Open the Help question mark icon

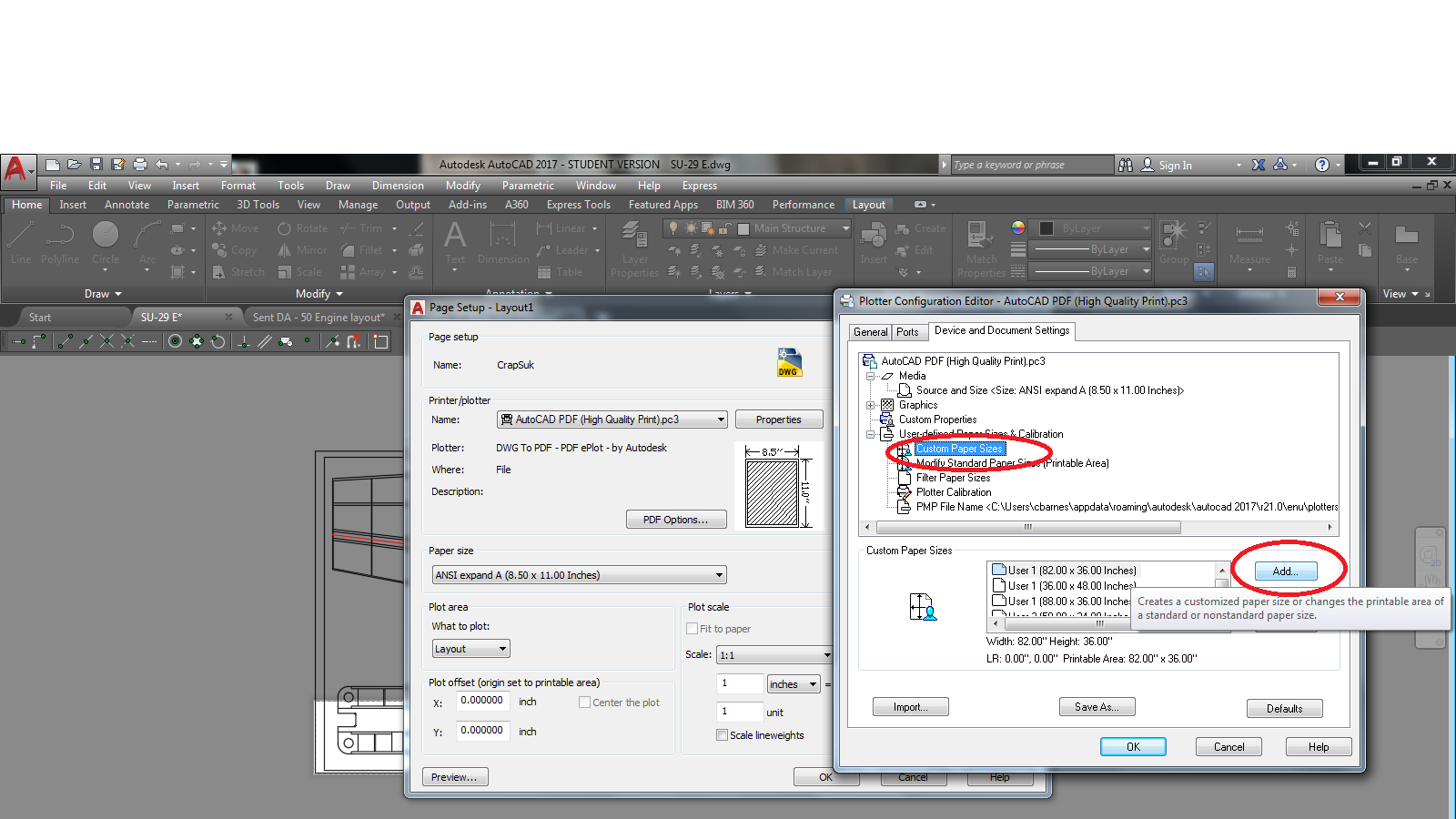(x=1322, y=165)
